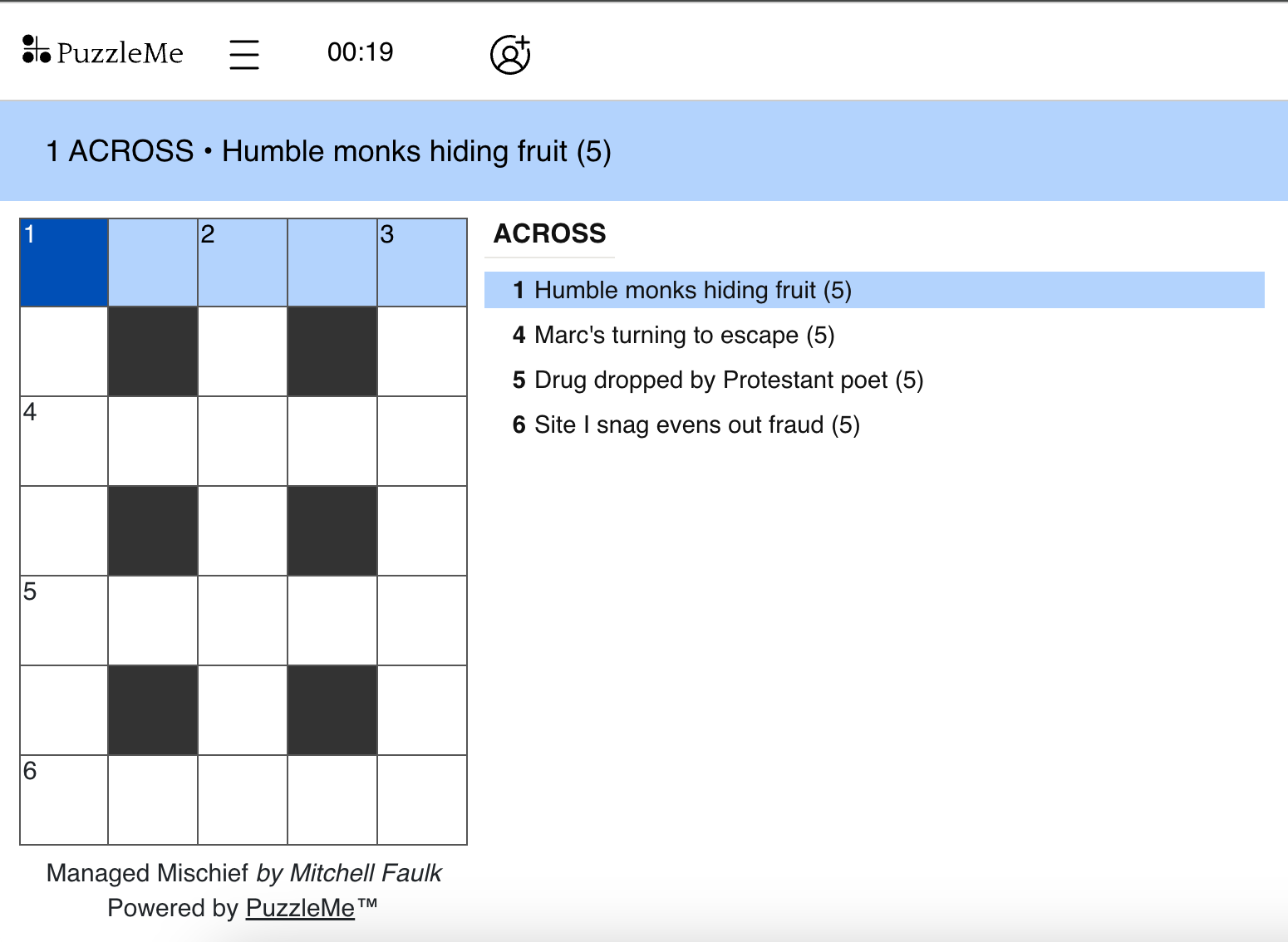The height and width of the screenshot is (942, 1288).
Task: Click the ACROSS clue list heading
Action: (550, 233)
